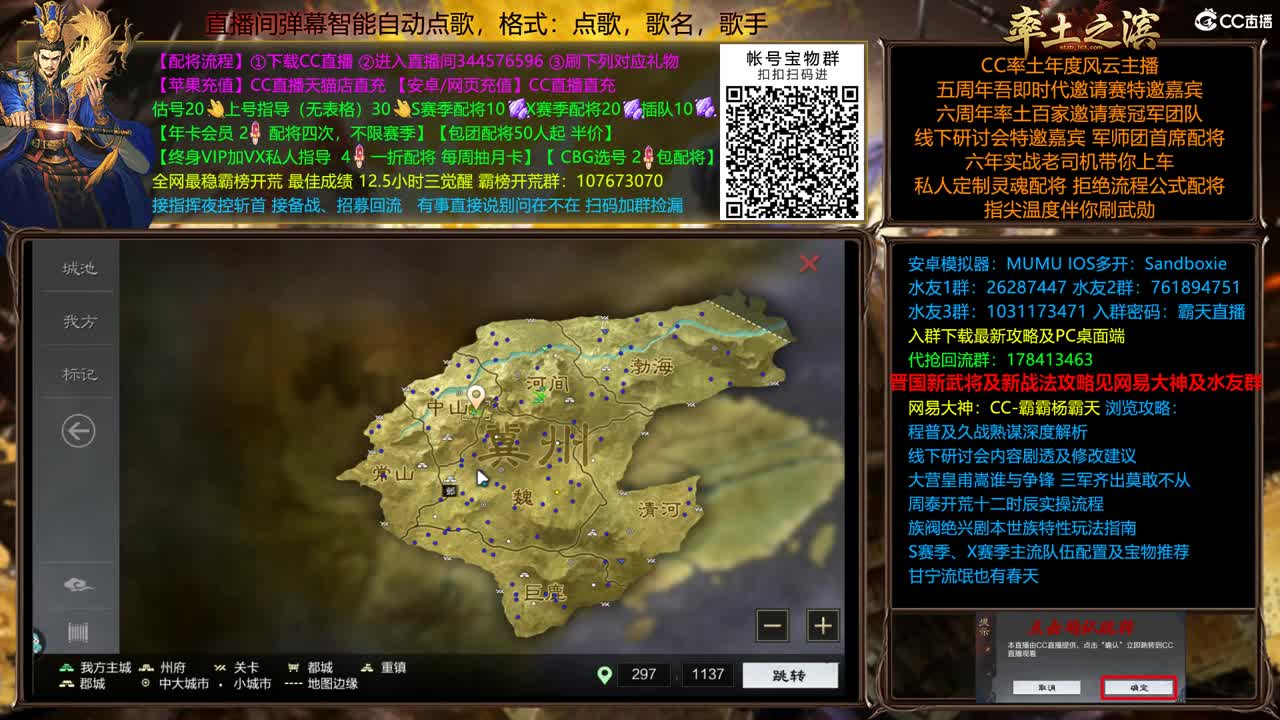Click the 都城 legend entry
The width and height of the screenshot is (1280, 720).
tap(310, 667)
